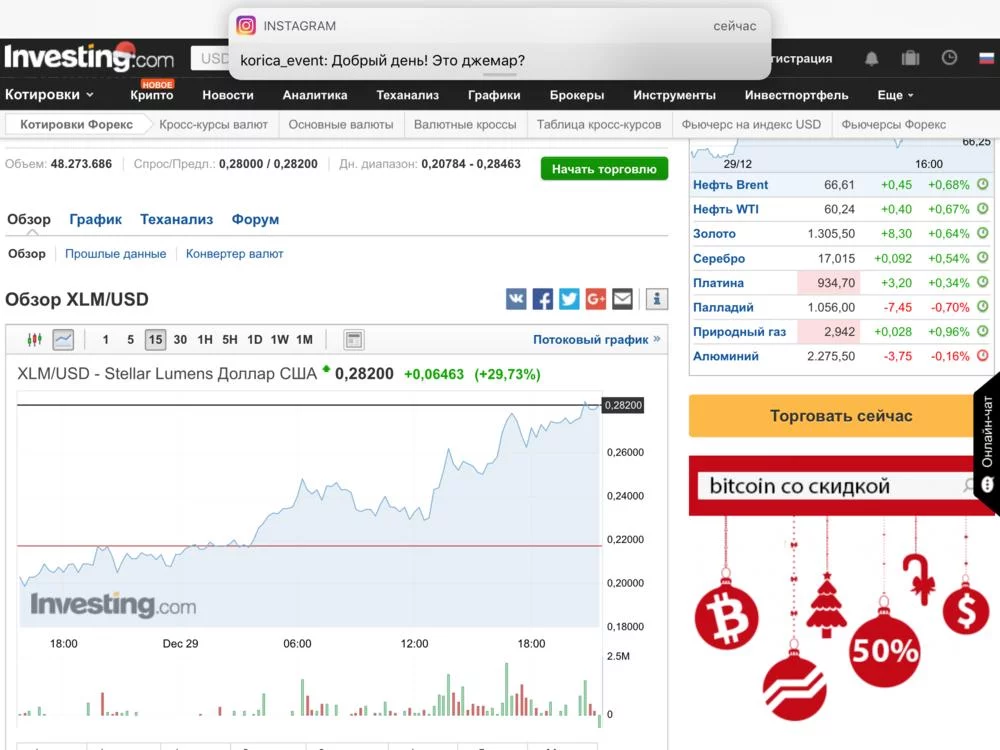The image size is (1000, 750).
Task: Set chart interval to 1D
Action: click(x=254, y=339)
